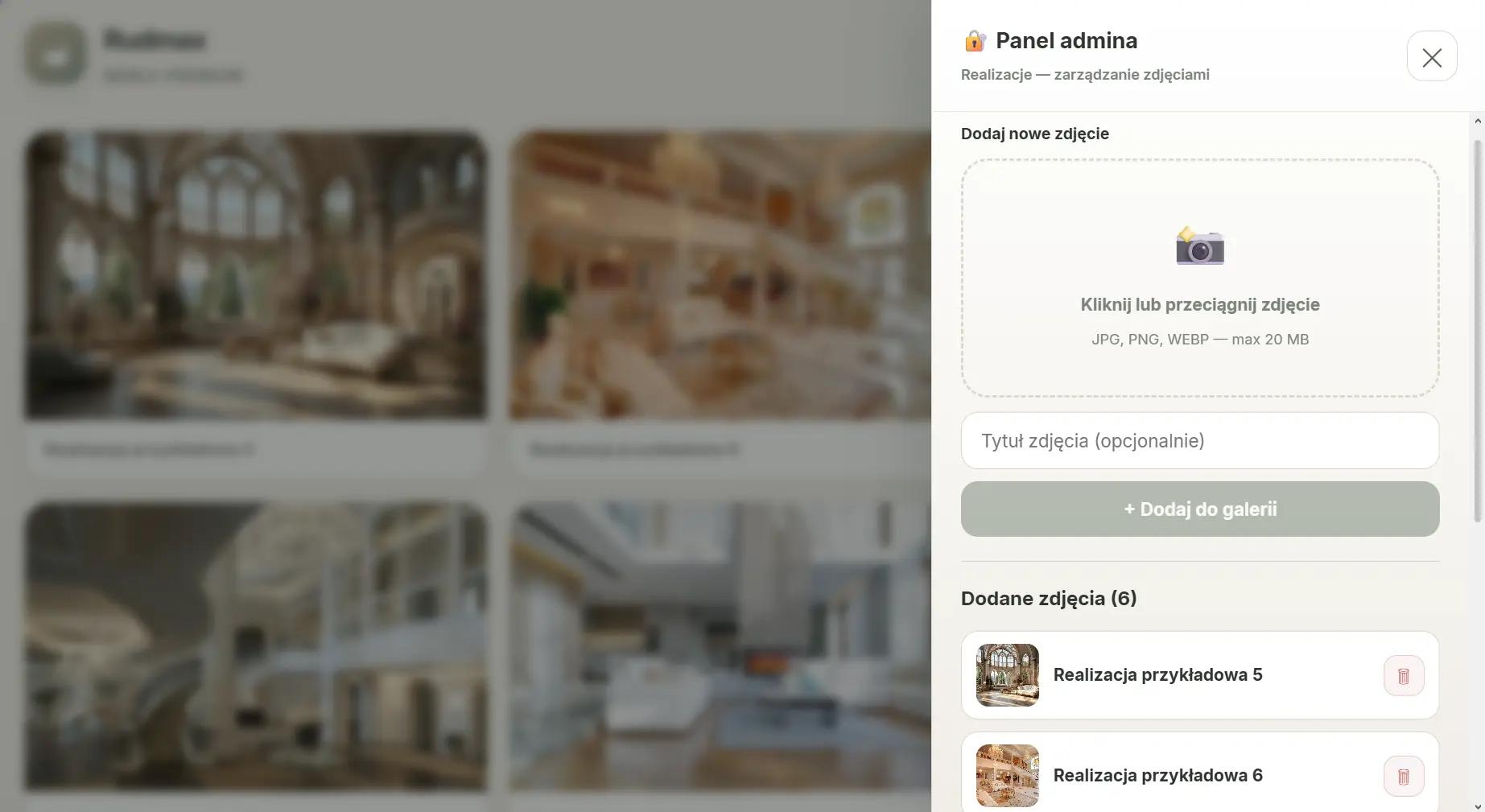Screen dimensions: 1485x812
Task: Open thumbnail of Realizacja przykładowa 5
Action: 1007,674
